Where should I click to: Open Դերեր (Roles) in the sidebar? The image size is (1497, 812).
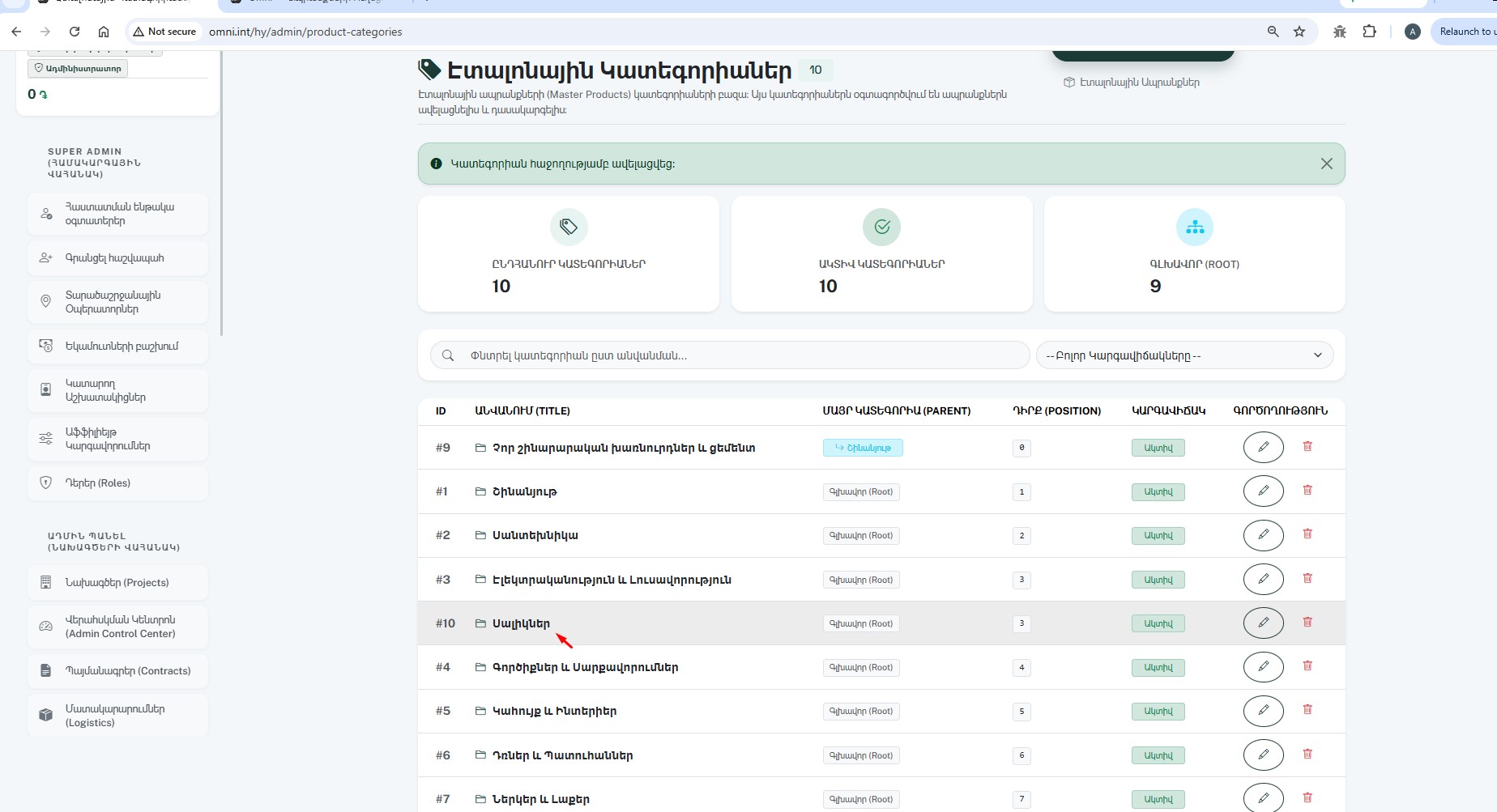[x=117, y=483]
